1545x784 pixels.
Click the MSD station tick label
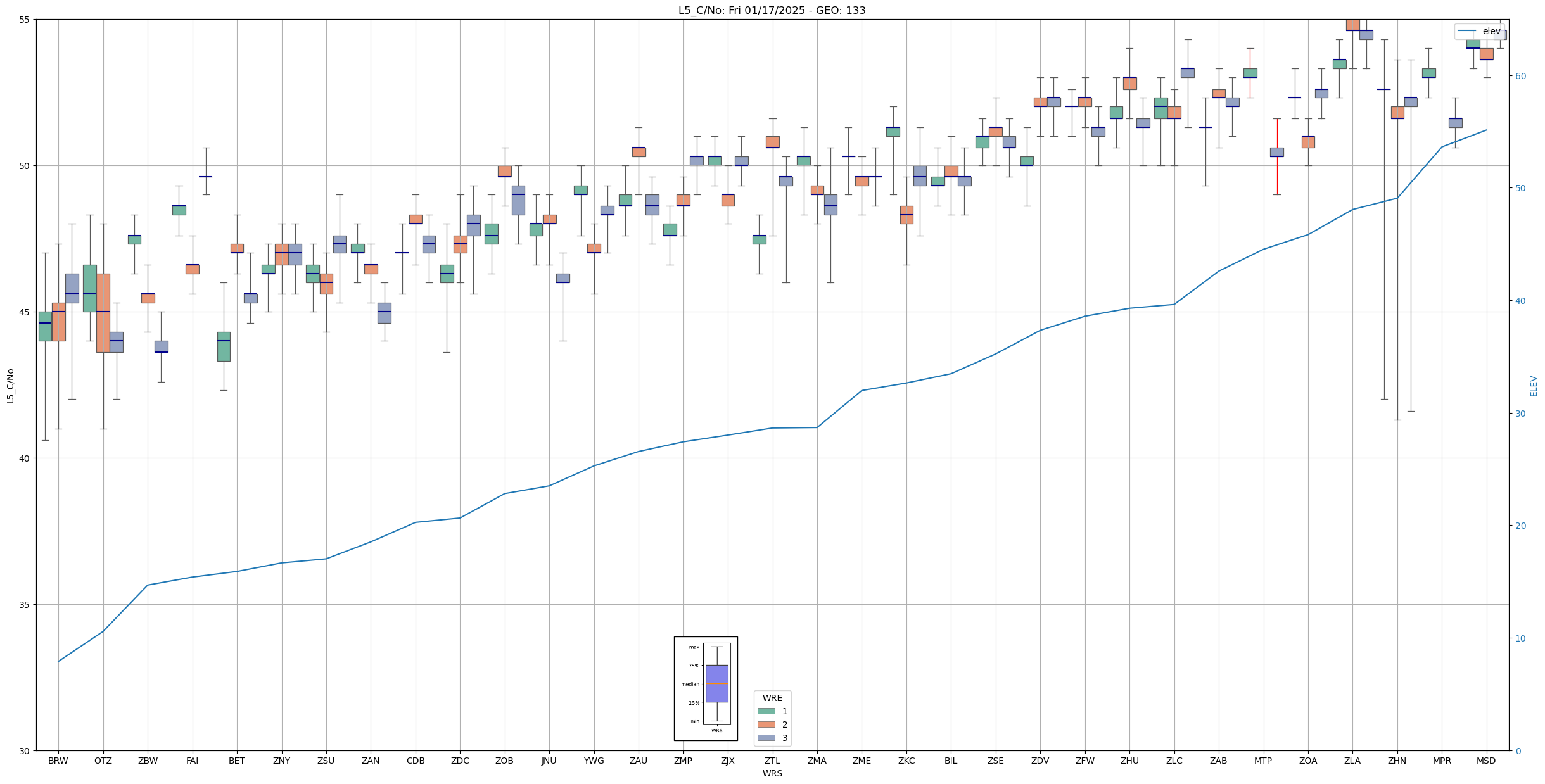(1486, 761)
